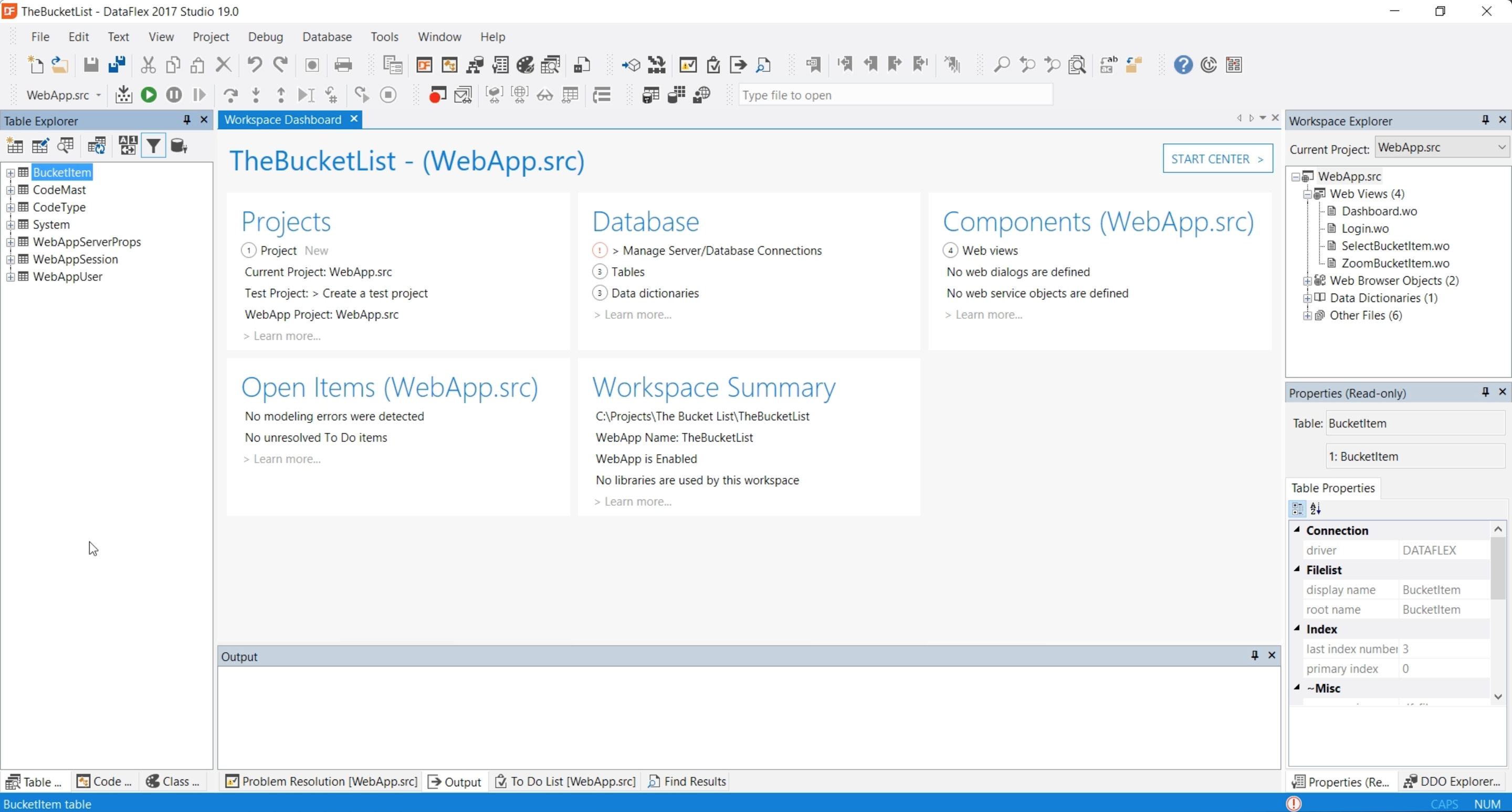1512x812 pixels.
Task: Switch to the DDO Explorer tab
Action: point(1452,782)
